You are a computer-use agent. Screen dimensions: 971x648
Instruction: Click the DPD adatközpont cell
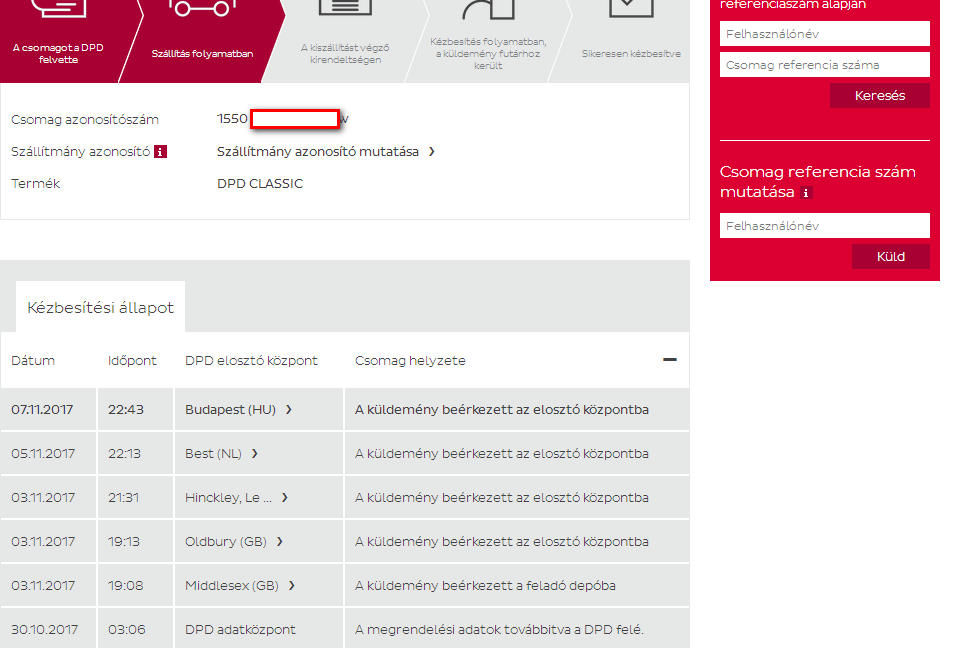pos(240,629)
